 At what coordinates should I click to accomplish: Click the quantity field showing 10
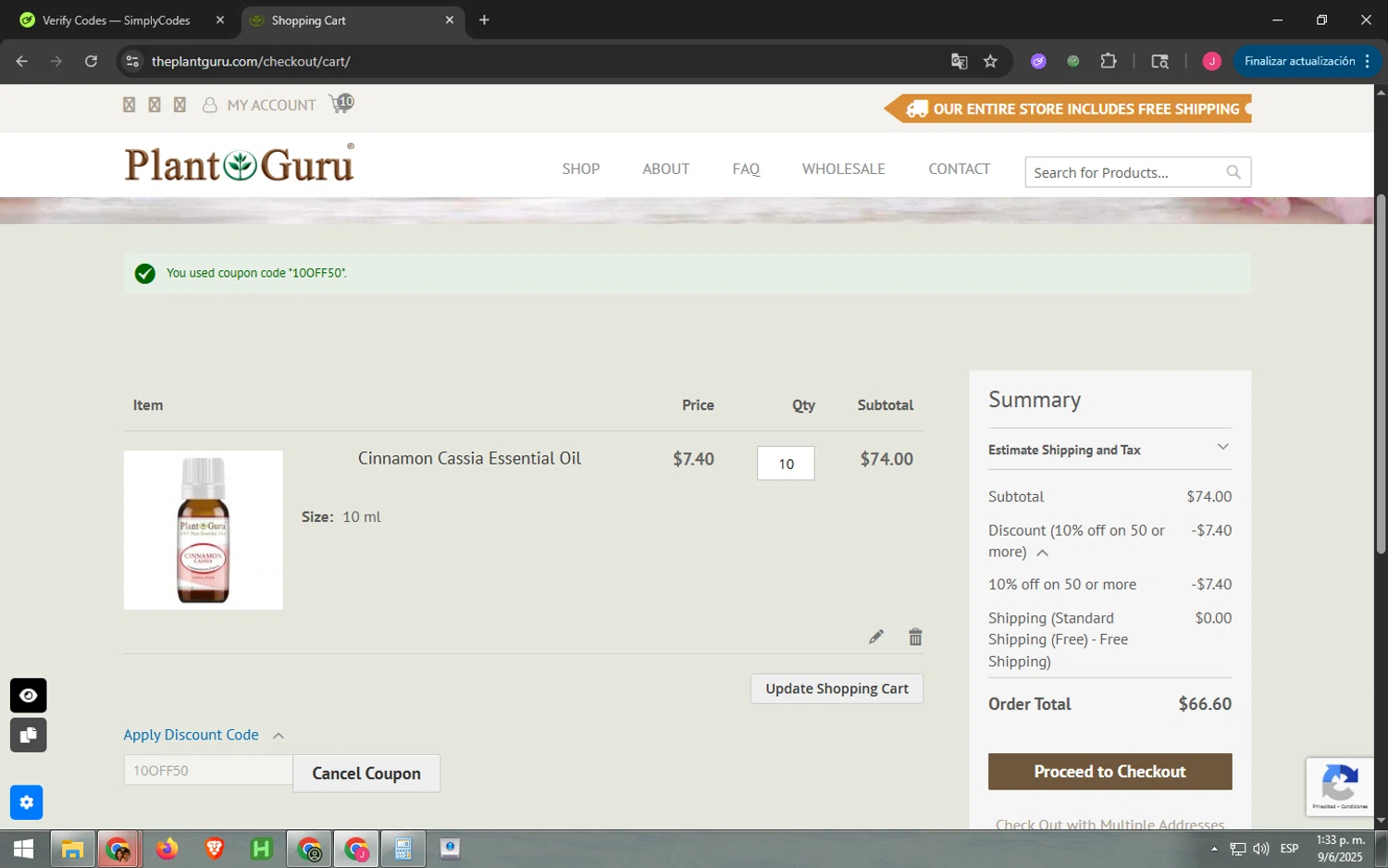coord(786,464)
